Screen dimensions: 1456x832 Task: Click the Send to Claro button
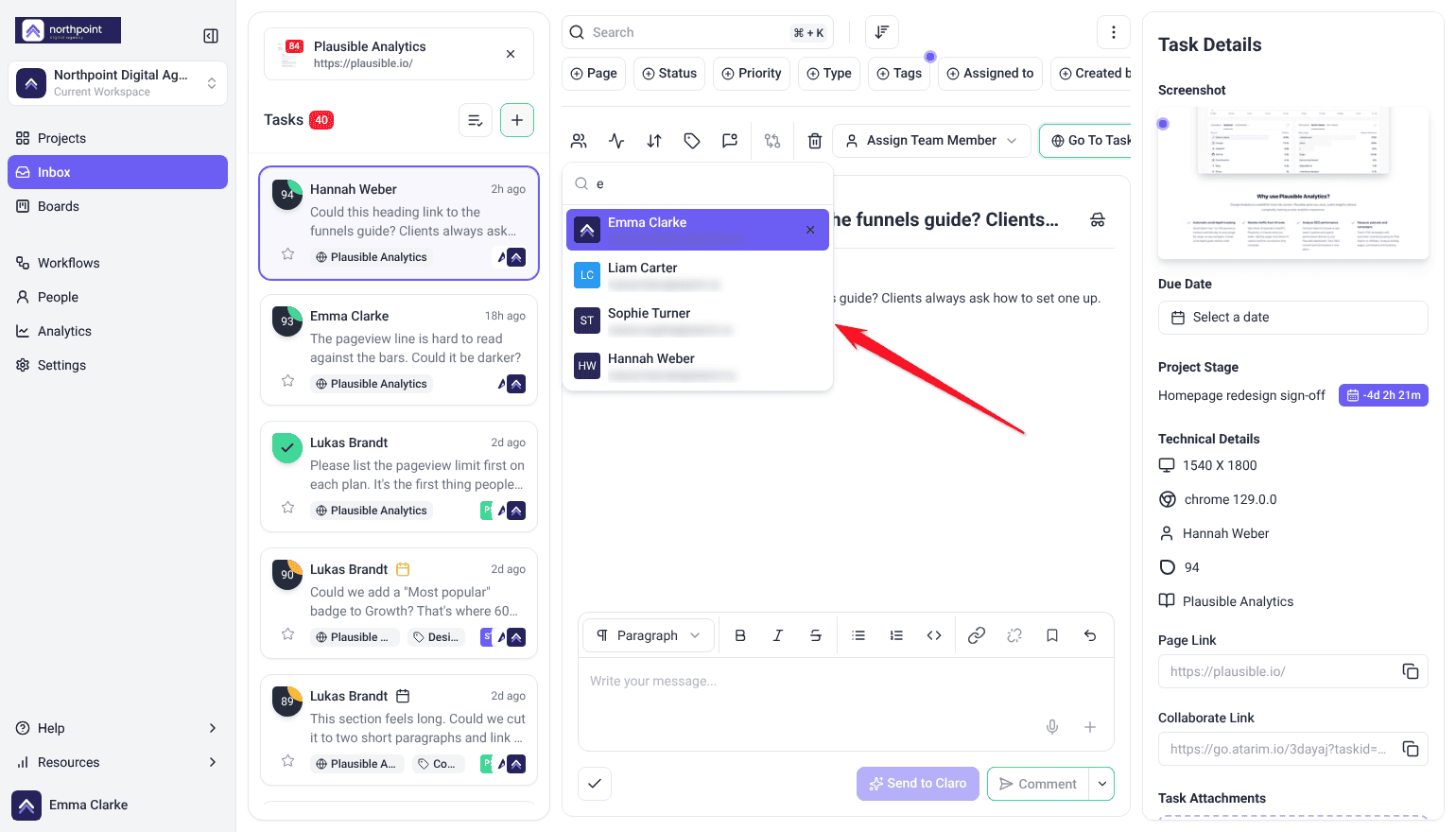(x=918, y=784)
